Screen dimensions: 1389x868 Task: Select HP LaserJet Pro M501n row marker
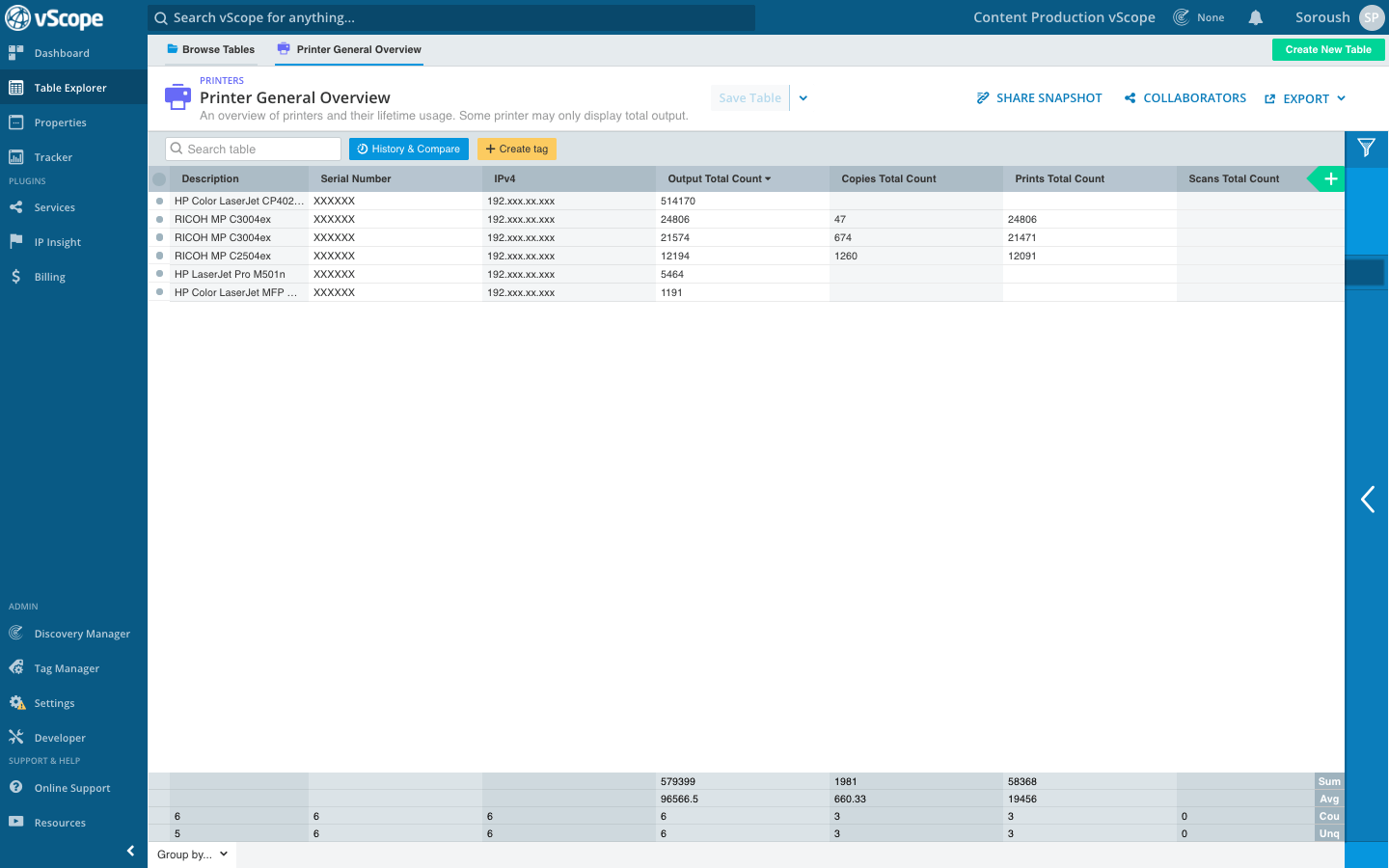(159, 274)
